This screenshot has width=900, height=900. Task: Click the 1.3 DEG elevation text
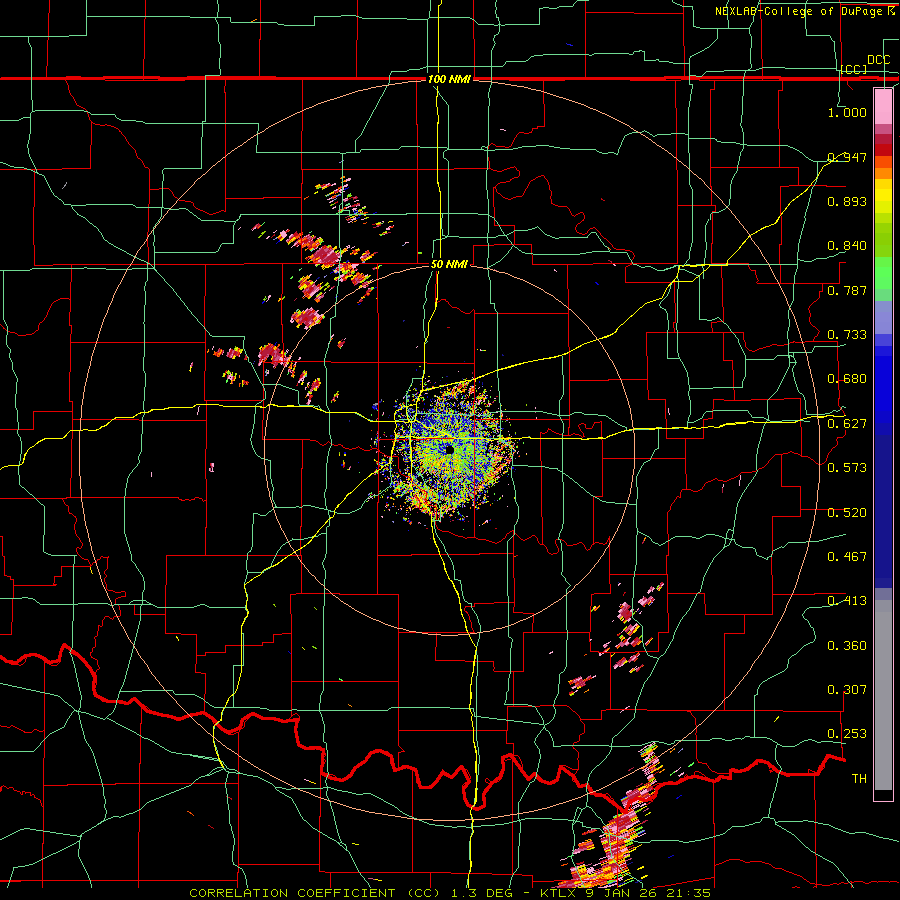coord(480,893)
